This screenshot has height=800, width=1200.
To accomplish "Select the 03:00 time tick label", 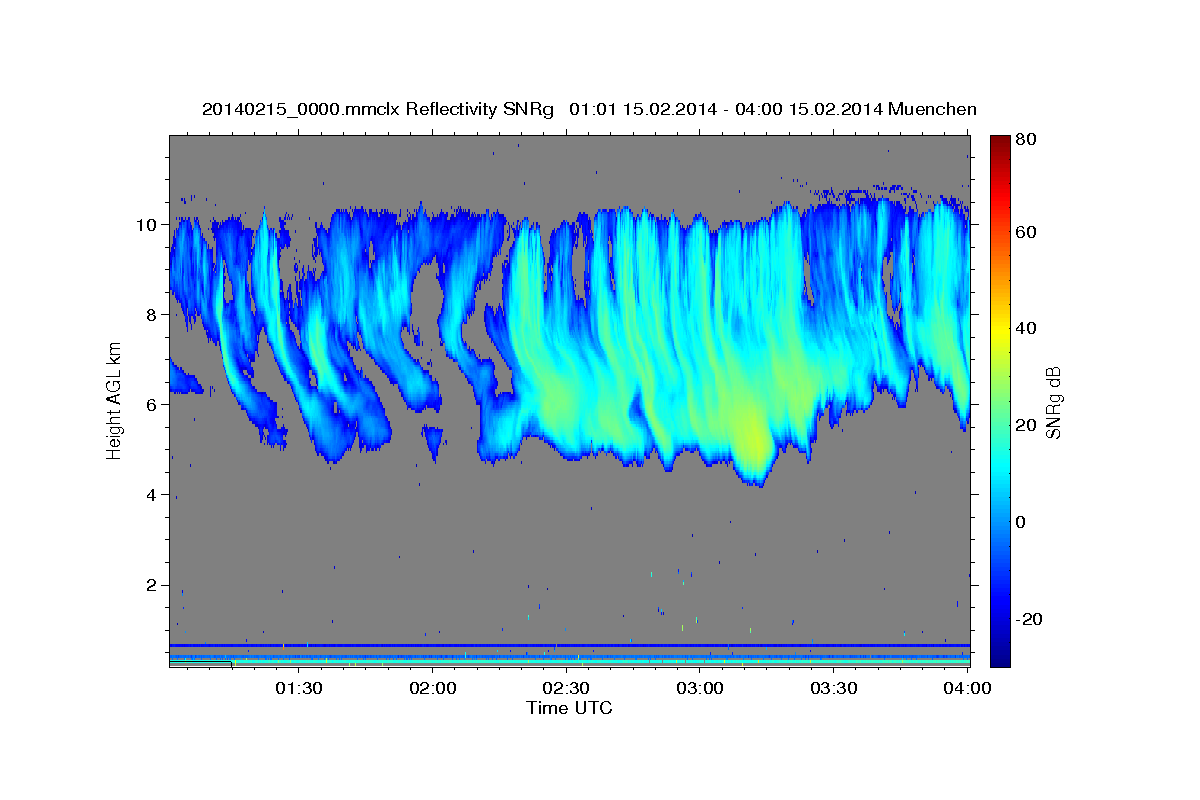I will pos(700,688).
